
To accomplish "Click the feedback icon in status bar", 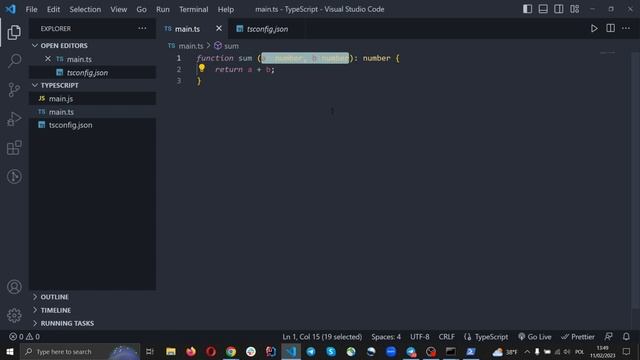I will (608, 337).
